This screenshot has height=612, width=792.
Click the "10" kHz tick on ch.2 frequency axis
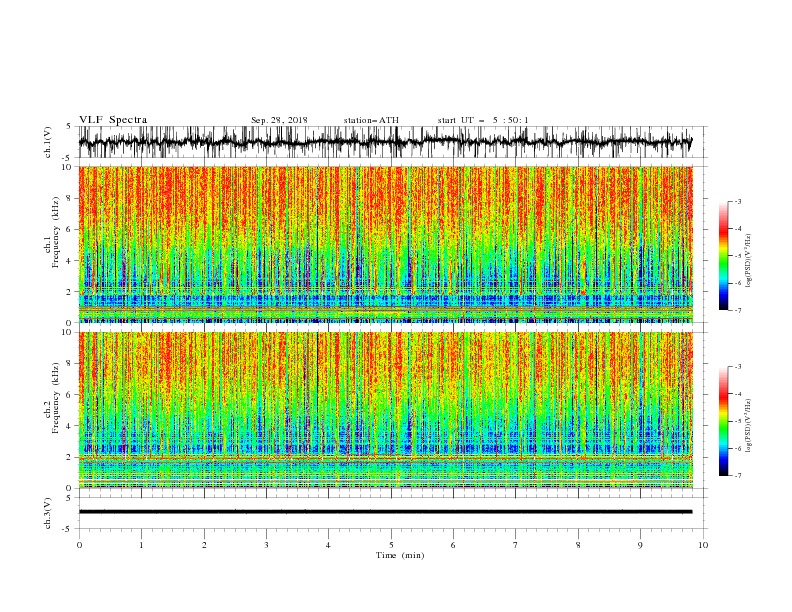pos(68,332)
